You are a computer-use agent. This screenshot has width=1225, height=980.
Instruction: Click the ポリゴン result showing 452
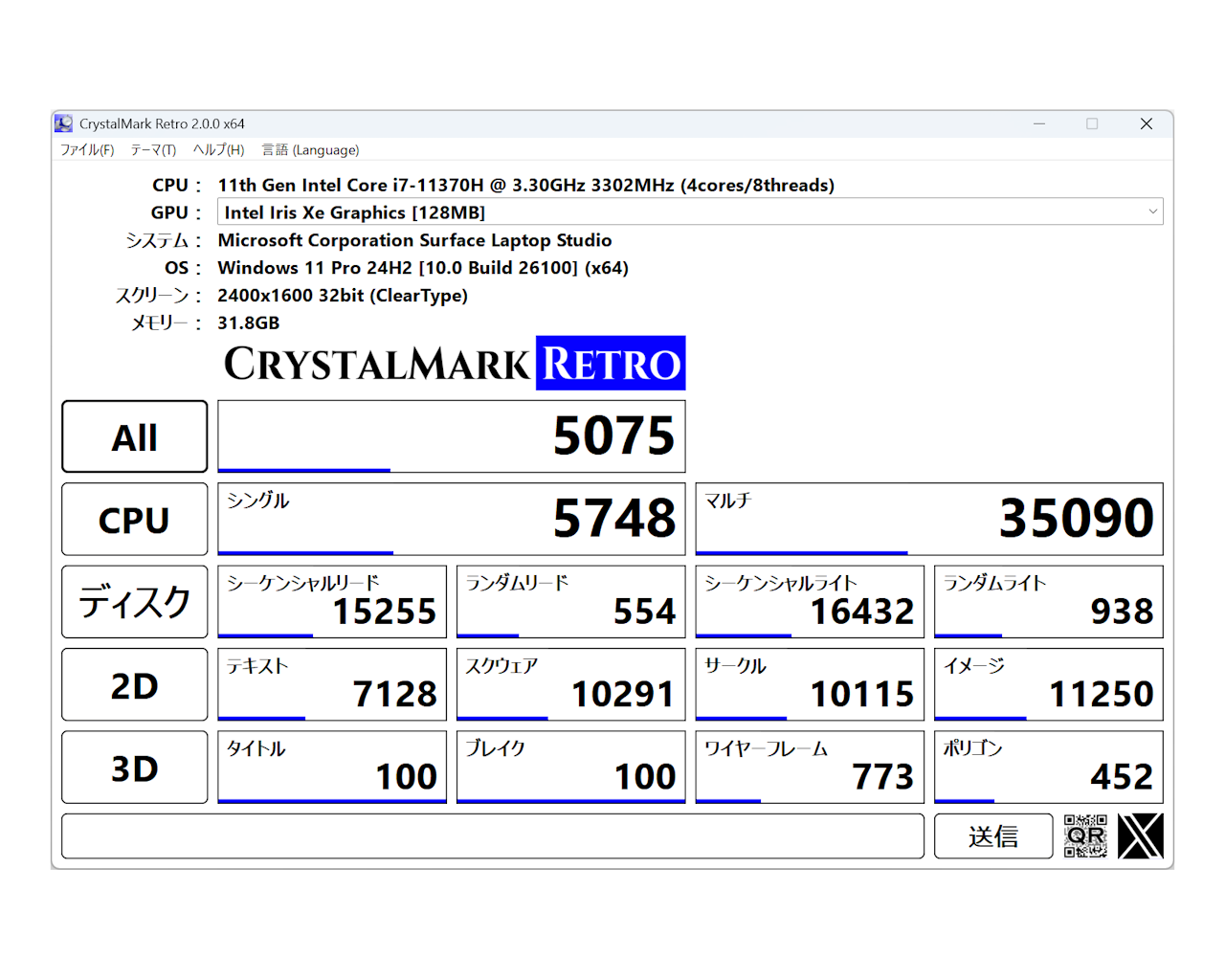(x=1048, y=767)
